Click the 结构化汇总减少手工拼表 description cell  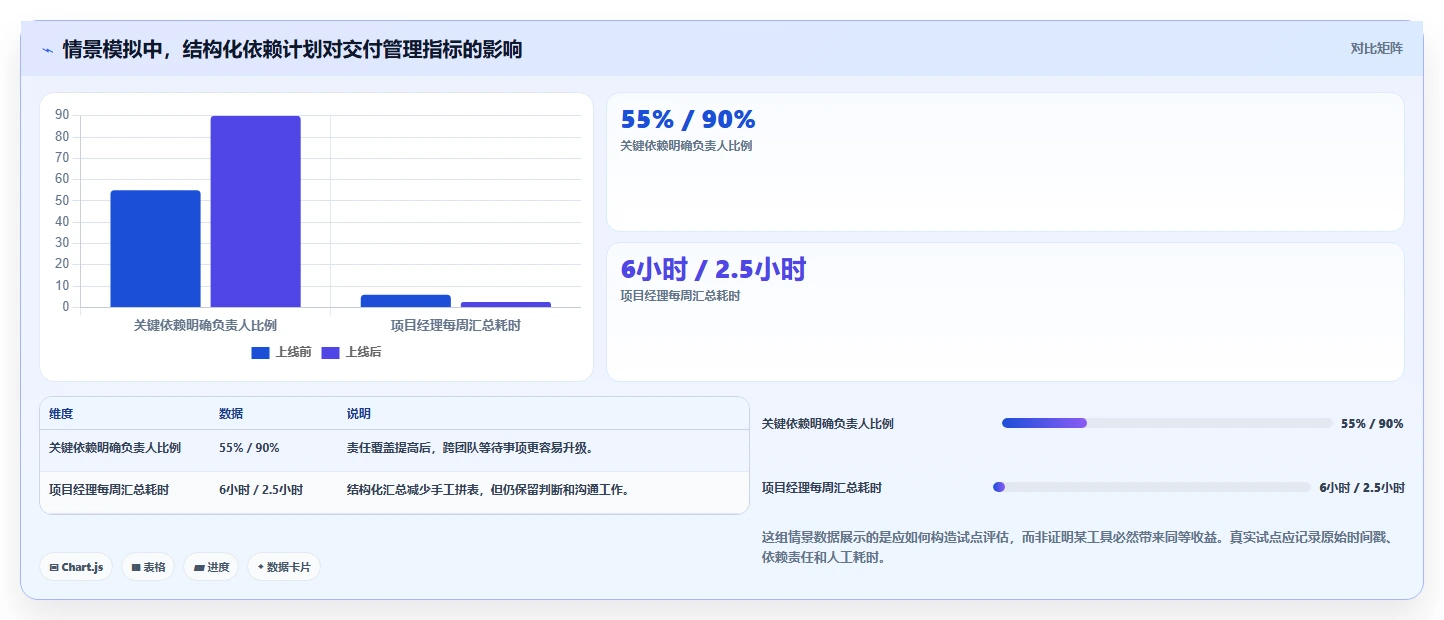488,490
